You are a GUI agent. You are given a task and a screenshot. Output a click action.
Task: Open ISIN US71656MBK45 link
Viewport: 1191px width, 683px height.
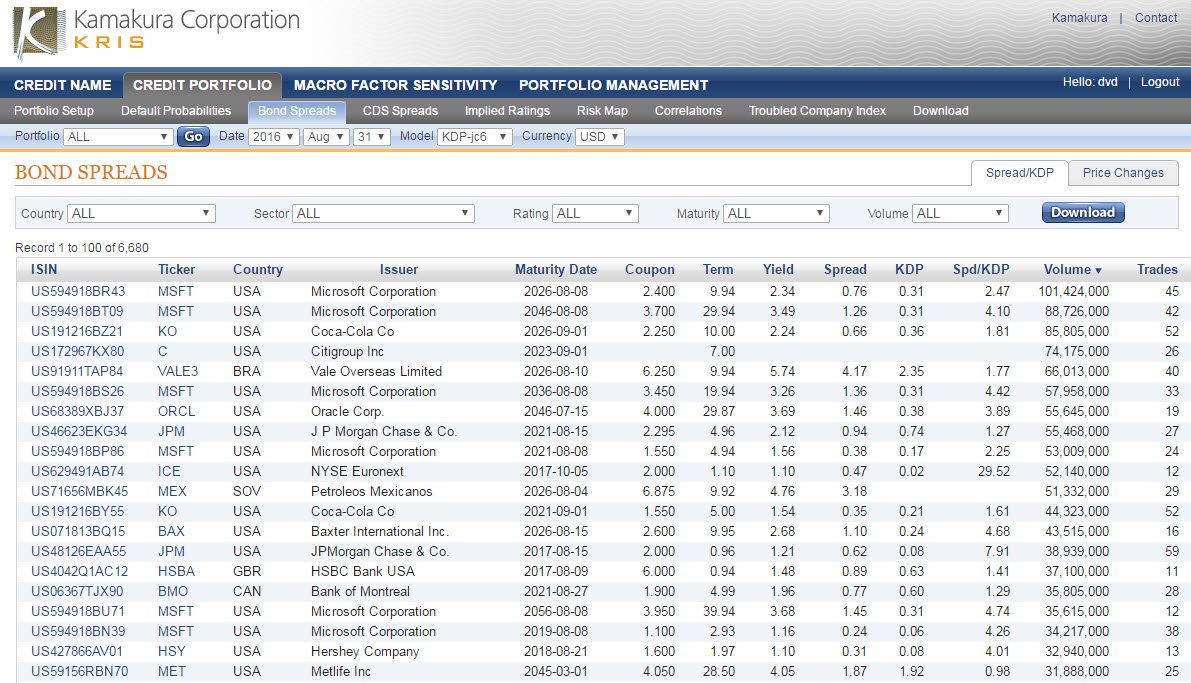(x=80, y=492)
